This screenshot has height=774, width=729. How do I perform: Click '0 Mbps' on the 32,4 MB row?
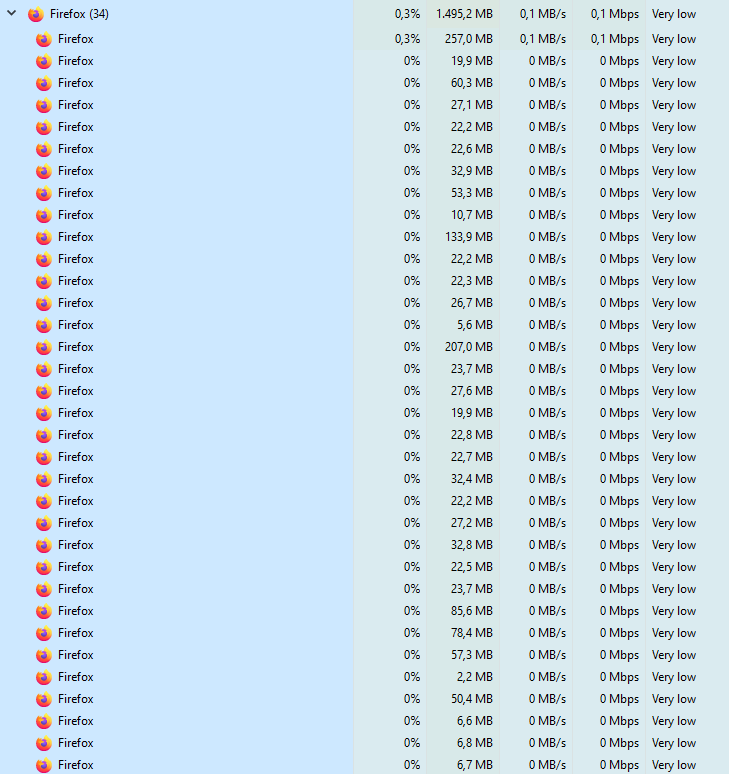tap(619, 479)
